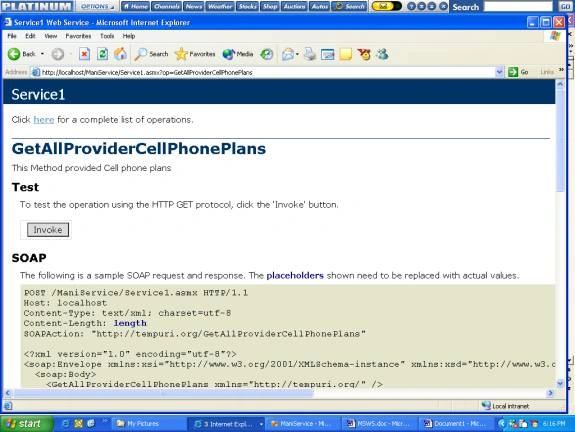This screenshot has height=432, width=575.
Task: Click the Mail envelope icon
Action: pyautogui.click(x=288, y=54)
